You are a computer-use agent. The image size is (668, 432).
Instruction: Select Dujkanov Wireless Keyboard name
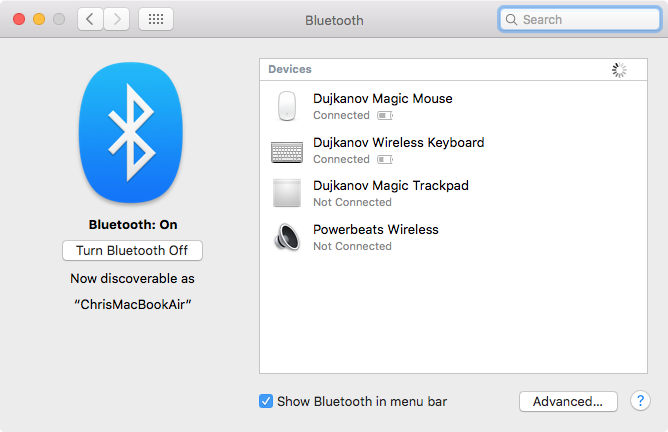coord(398,142)
